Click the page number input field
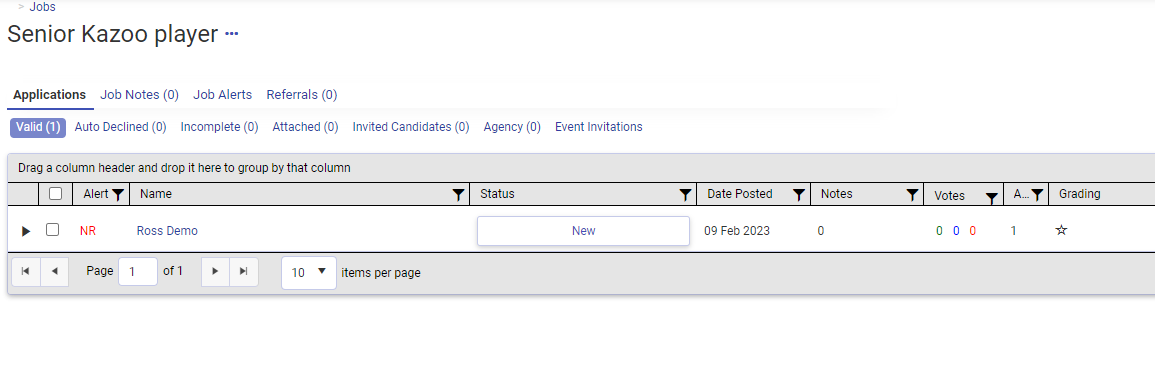The height and width of the screenshot is (378, 1155). 138,271
